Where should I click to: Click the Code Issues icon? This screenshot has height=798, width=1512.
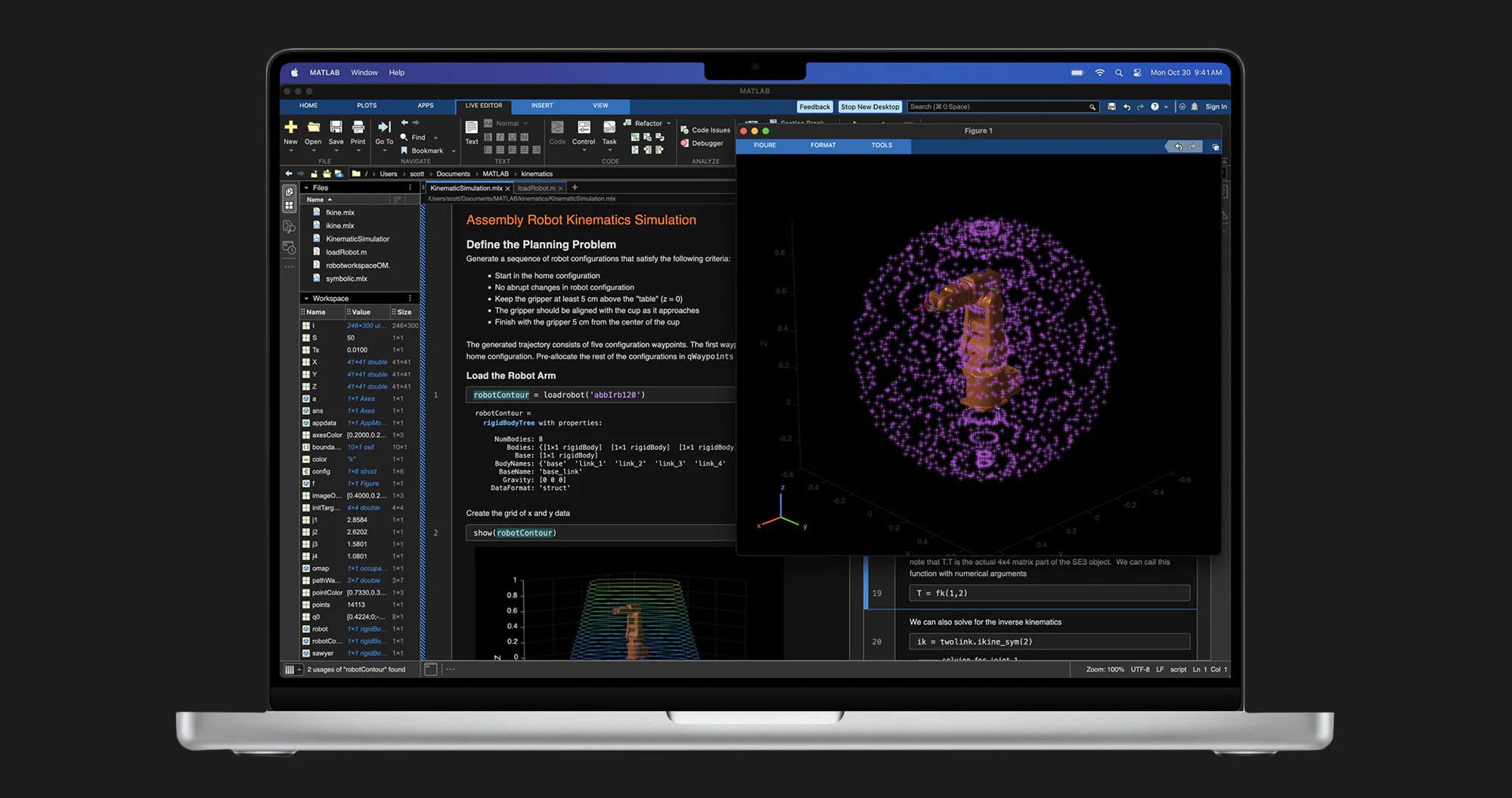tap(685, 130)
